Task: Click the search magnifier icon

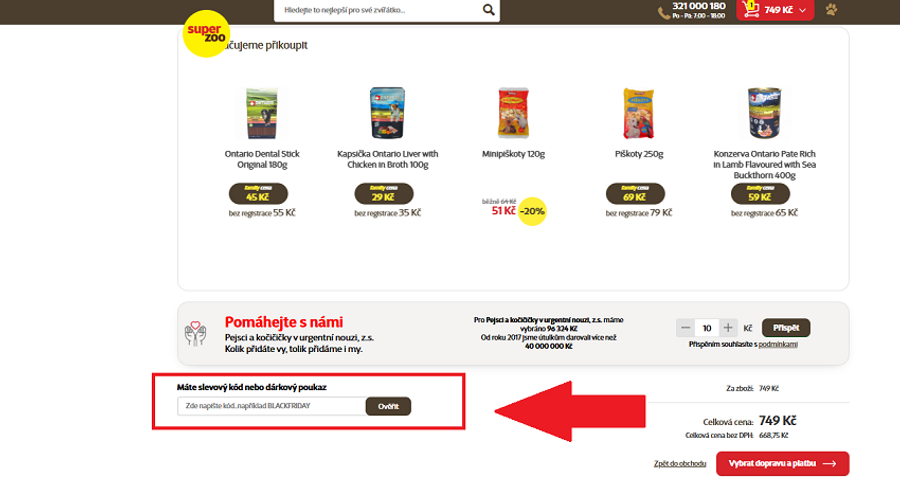Action: (x=488, y=10)
